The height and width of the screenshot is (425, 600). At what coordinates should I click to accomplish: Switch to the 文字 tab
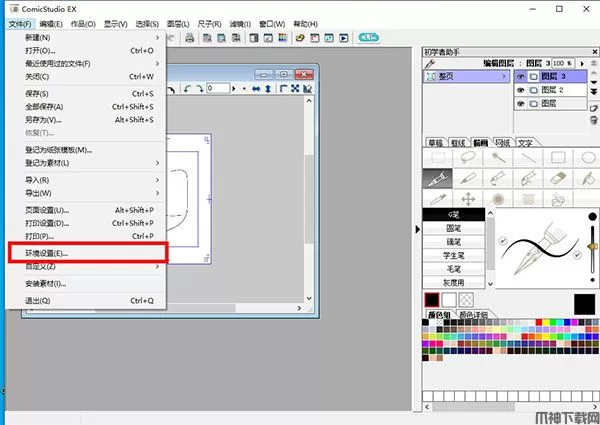pos(525,142)
